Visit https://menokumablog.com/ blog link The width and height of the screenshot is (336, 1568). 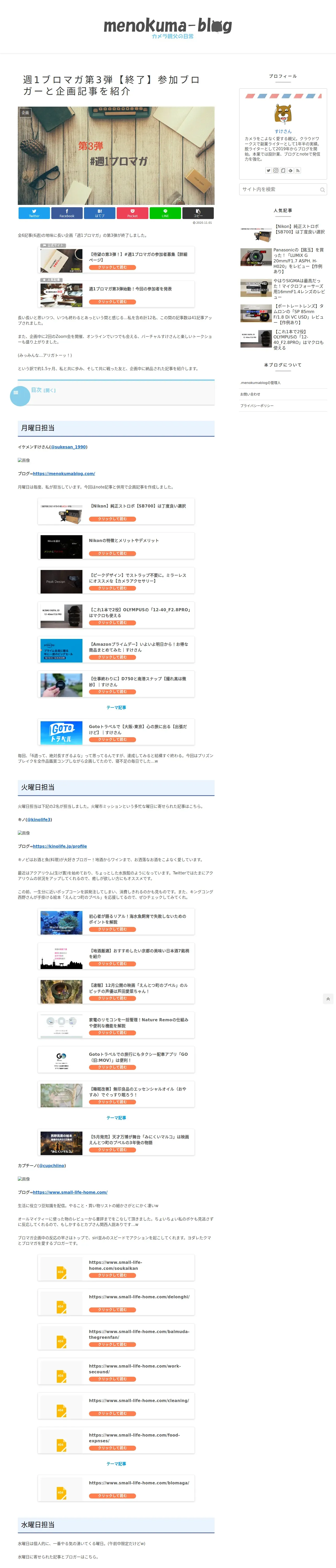(64, 474)
